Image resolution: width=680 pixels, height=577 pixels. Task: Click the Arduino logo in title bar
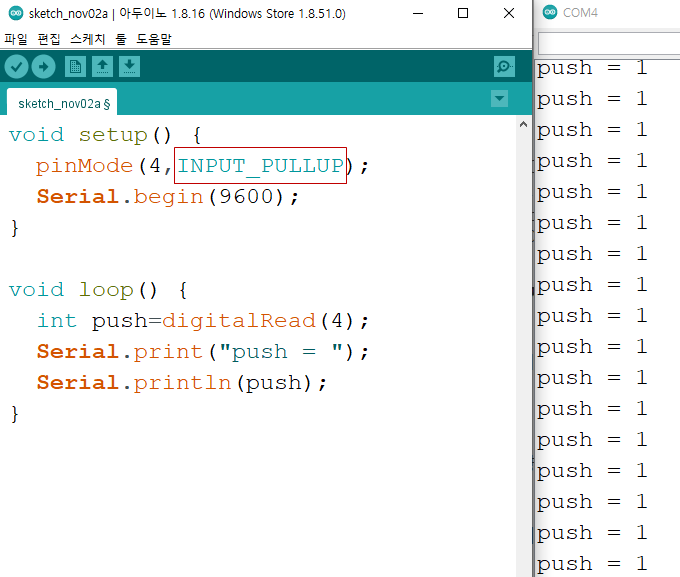click(x=16, y=13)
